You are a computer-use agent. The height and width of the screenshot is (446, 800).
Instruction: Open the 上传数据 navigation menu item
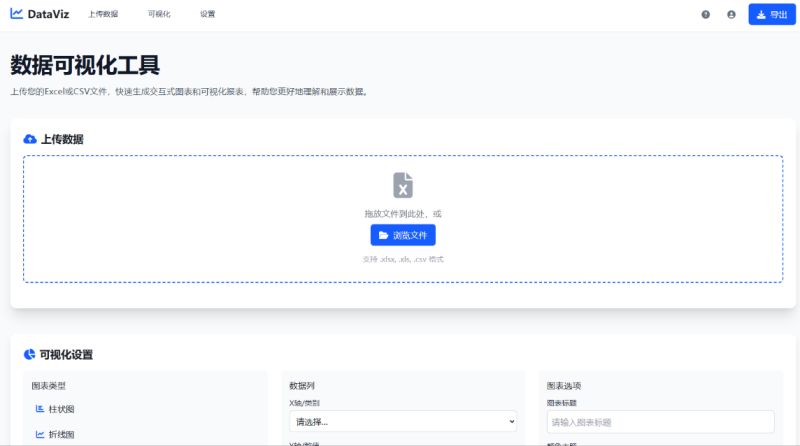[x=103, y=14]
